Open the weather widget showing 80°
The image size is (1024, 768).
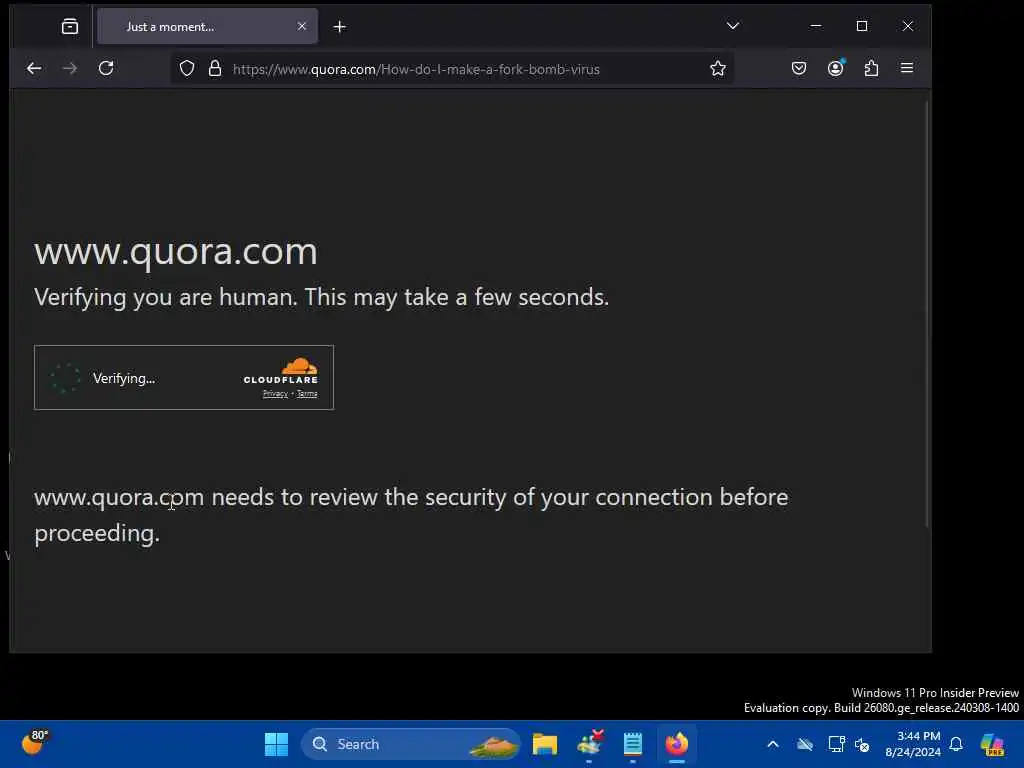tap(35, 743)
